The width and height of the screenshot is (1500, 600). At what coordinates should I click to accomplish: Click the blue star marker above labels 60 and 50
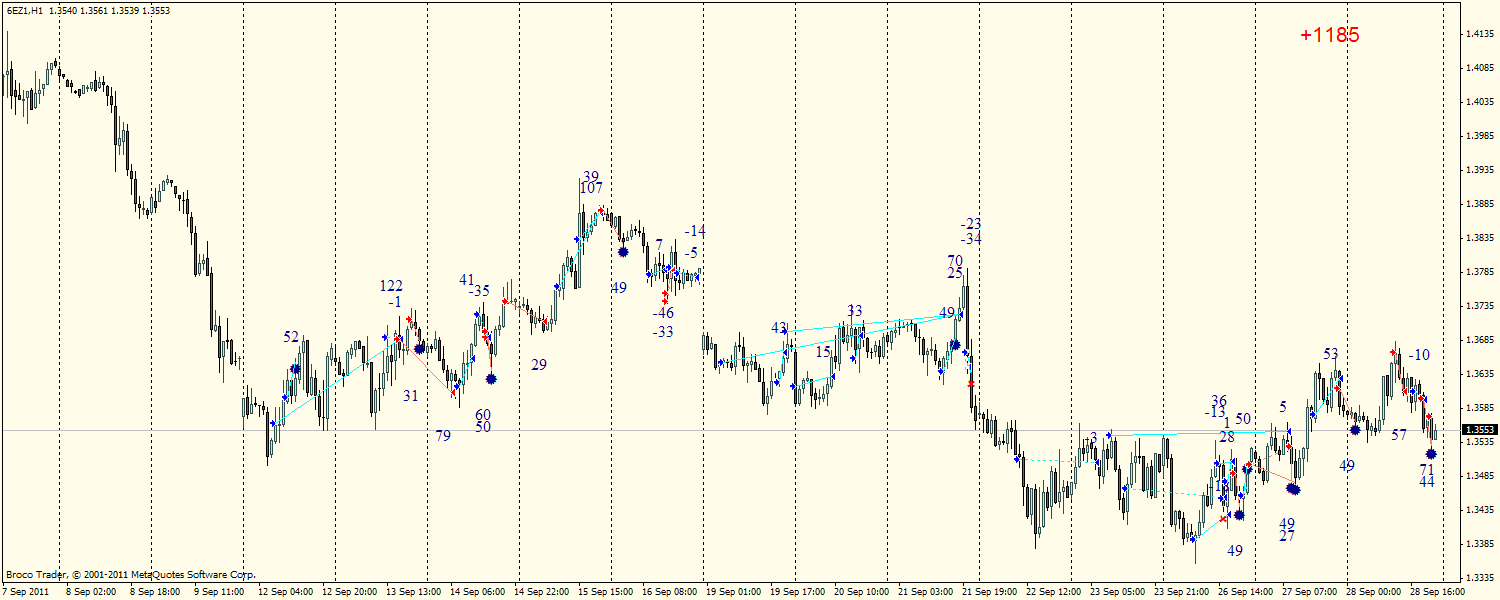pyautogui.click(x=491, y=379)
